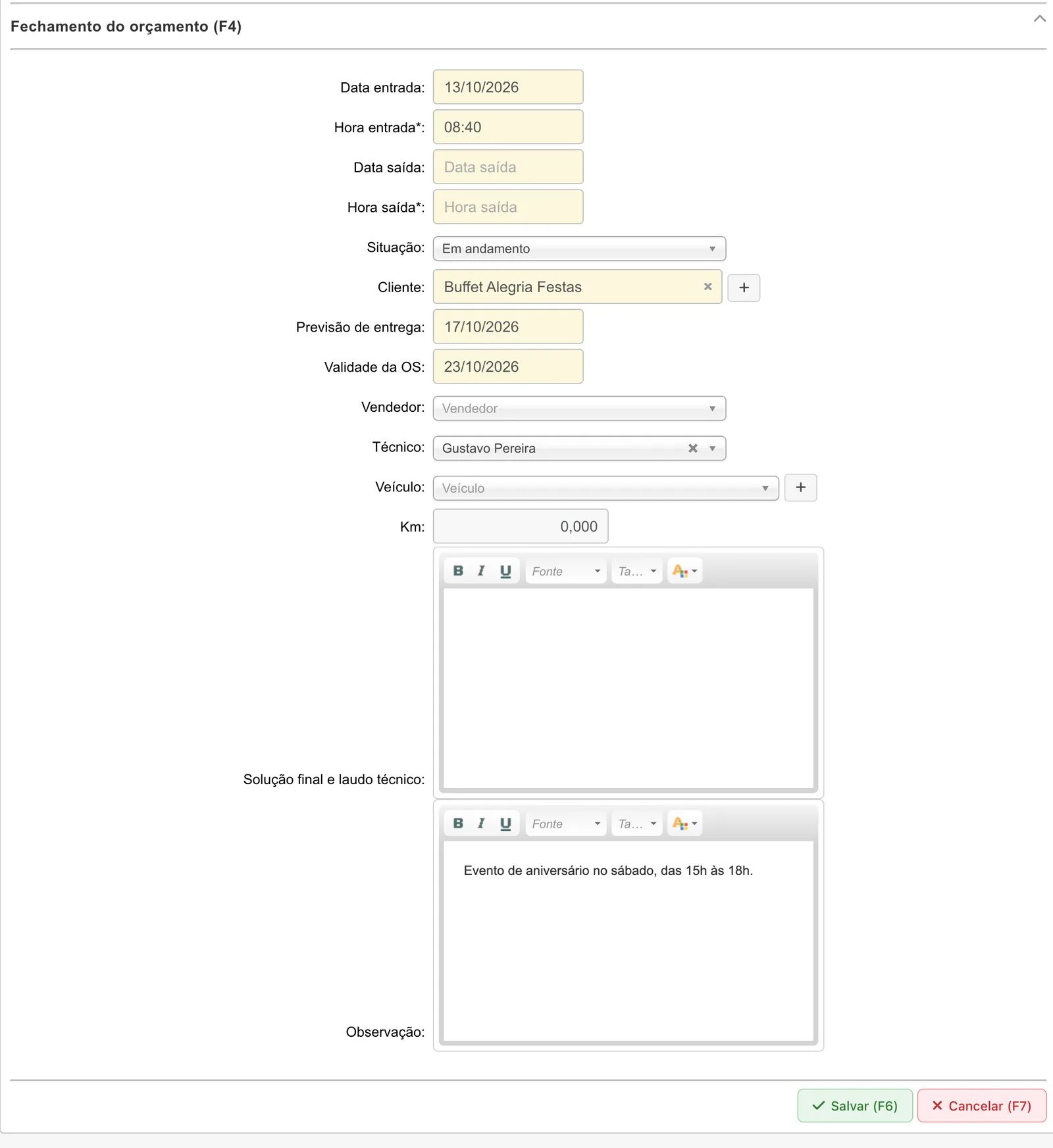Image resolution: width=1053 pixels, height=1148 pixels.
Task: Clear the Gustavo Pereira technician selection
Action: 692,448
